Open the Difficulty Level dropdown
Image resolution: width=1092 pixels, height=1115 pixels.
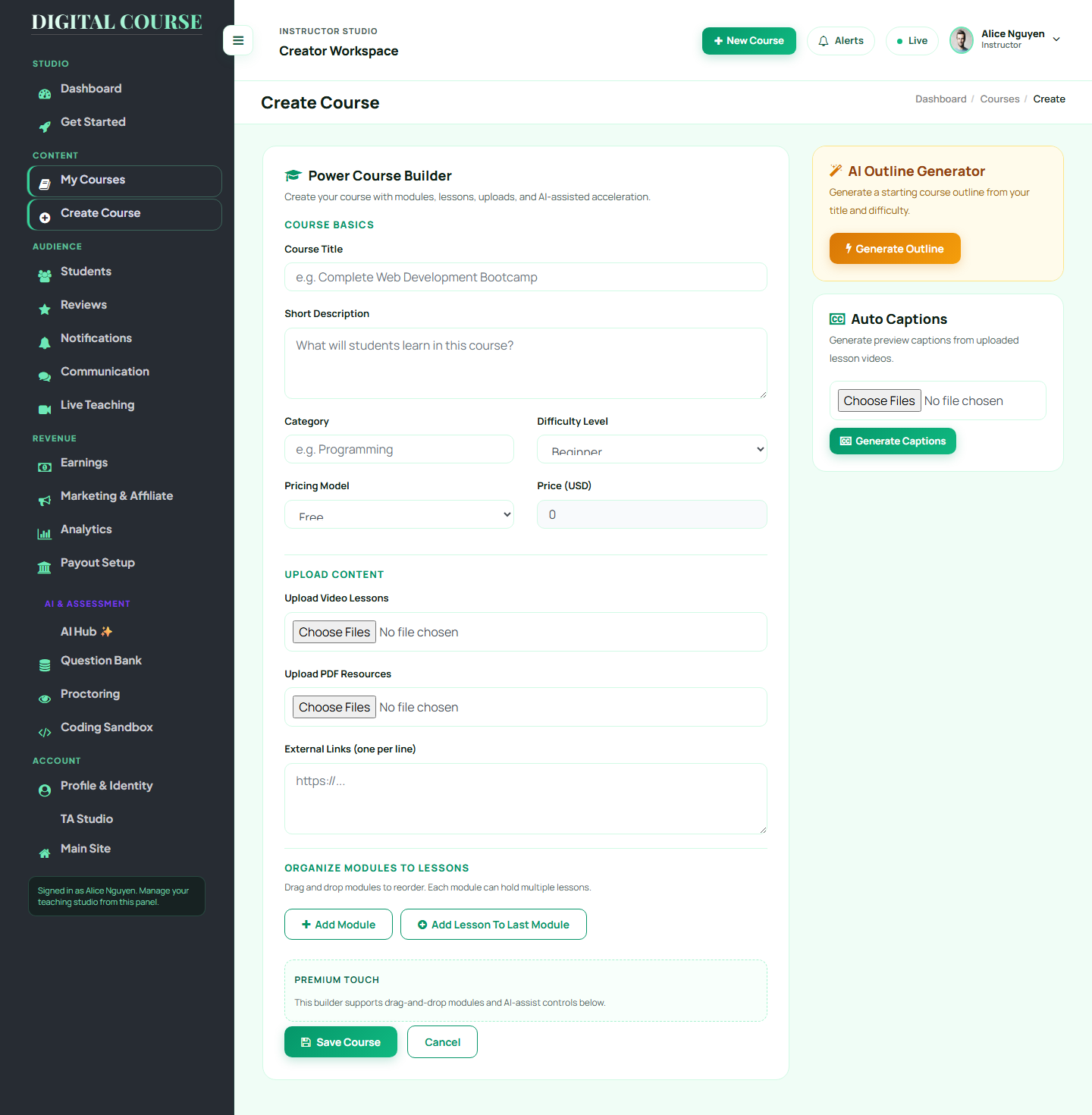tap(652, 449)
